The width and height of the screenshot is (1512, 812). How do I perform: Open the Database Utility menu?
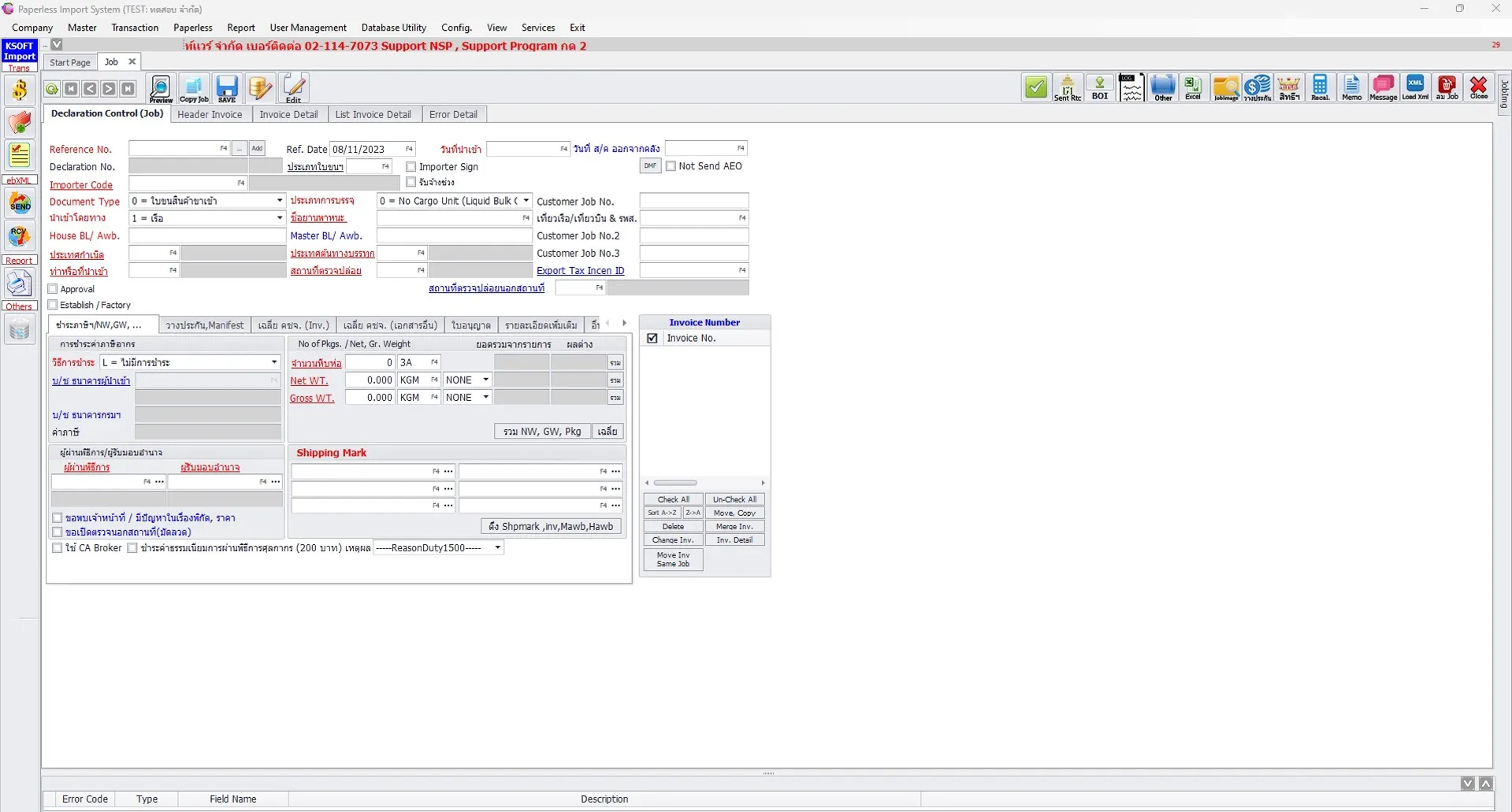click(x=393, y=27)
